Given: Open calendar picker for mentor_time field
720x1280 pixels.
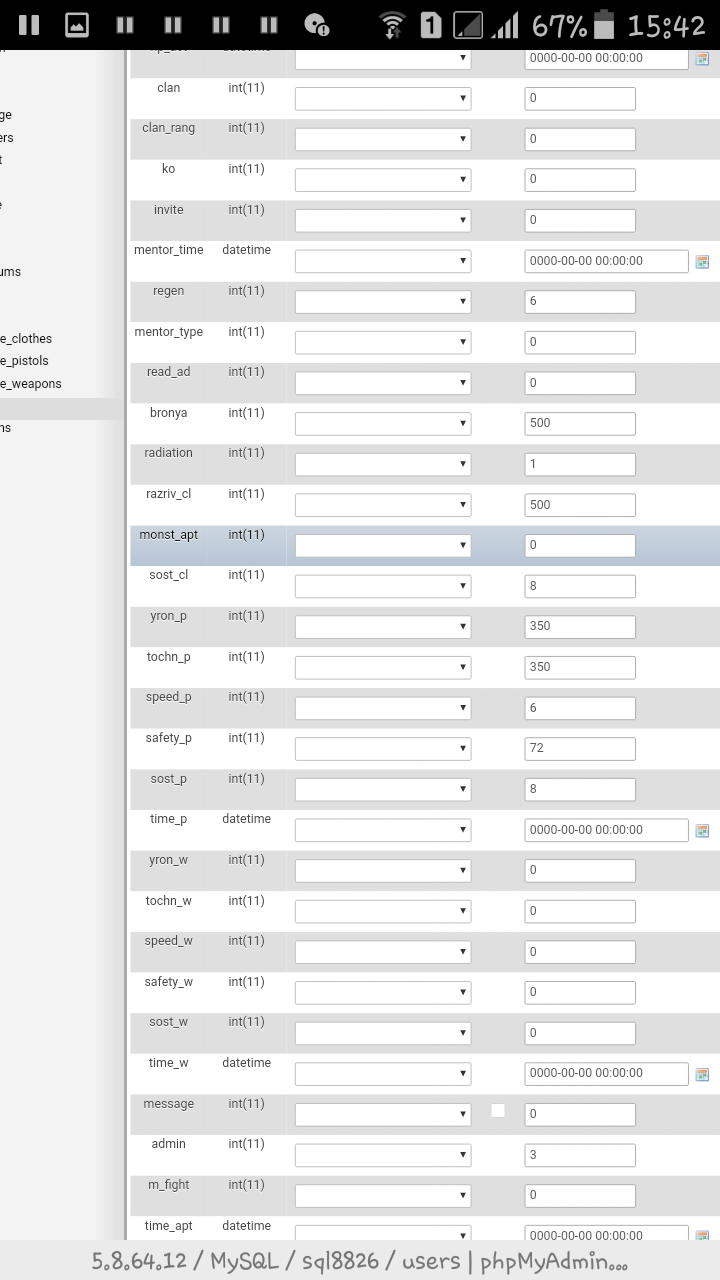Looking at the screenshot, I should coord(702,262).
